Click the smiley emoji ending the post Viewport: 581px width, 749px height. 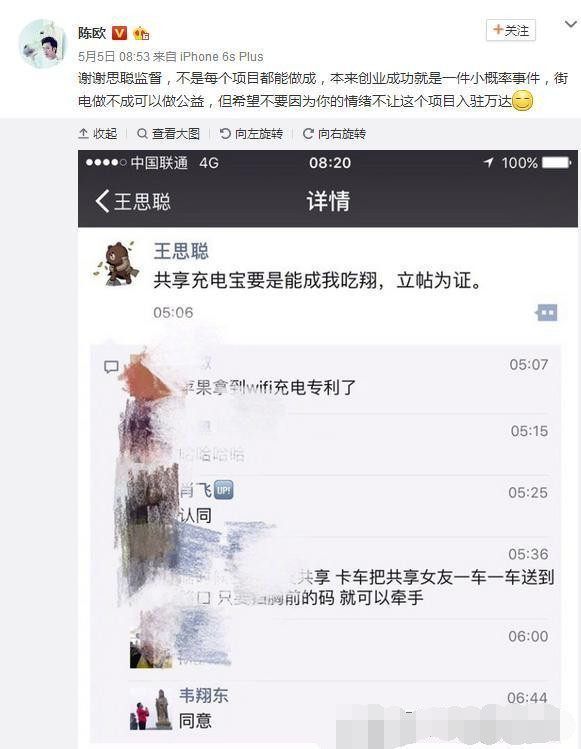click(x=523, y=101)
